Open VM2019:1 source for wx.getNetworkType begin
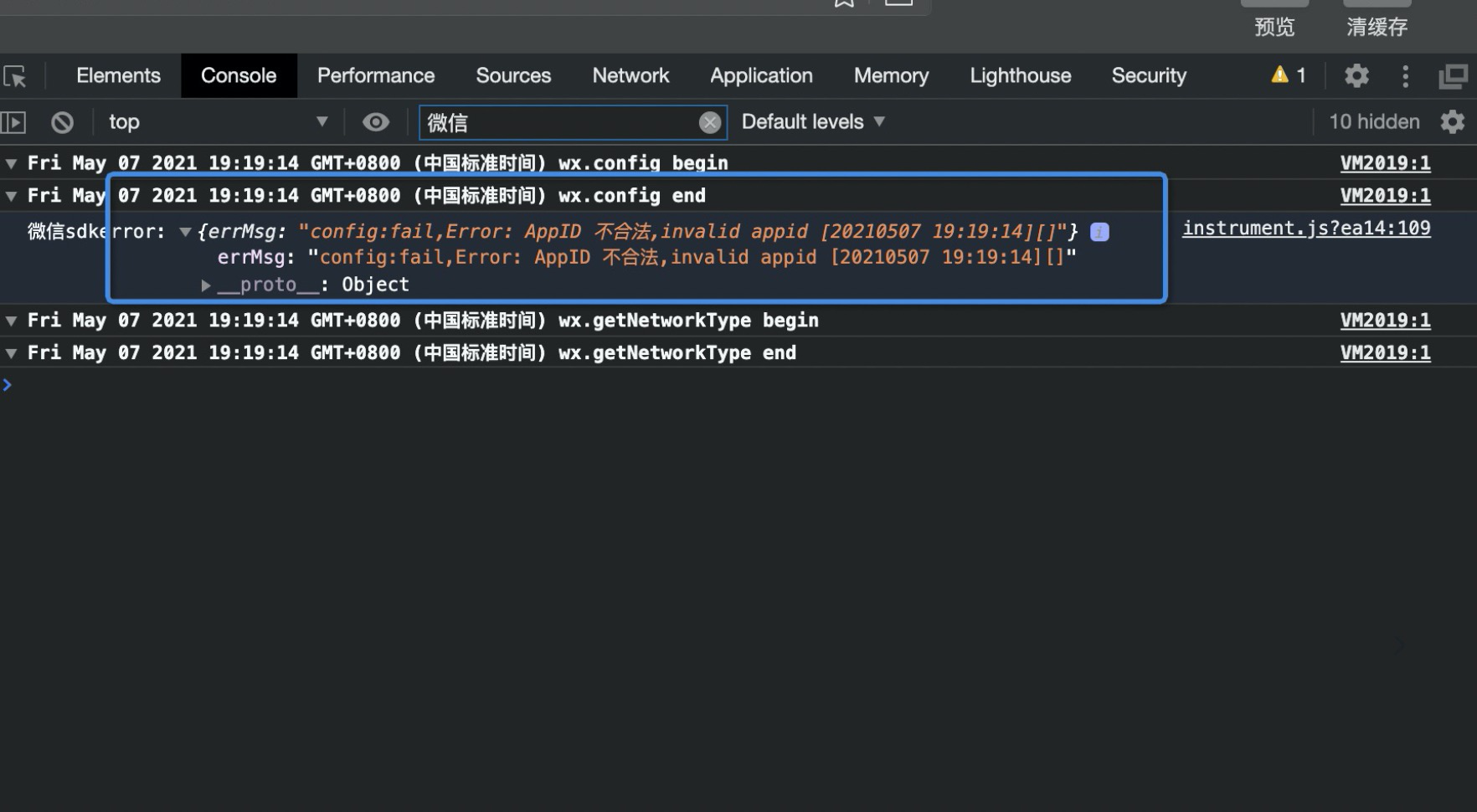1477x812 pixels. pos(1386,320)
